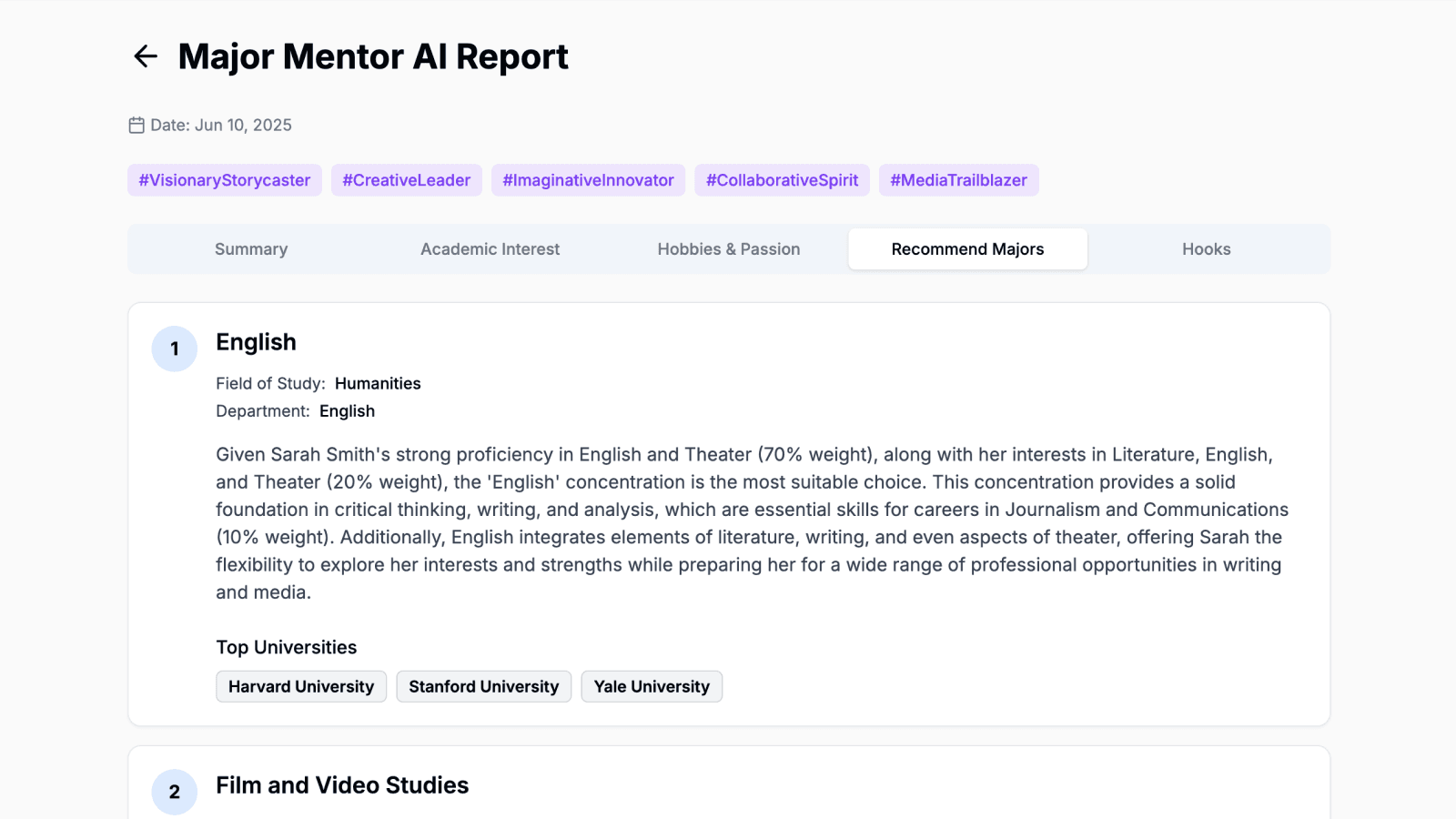This screenshot has height=819, width=1456.
Task: Click the English major heading
Action: pyautogui.click(x=256, y=342)
